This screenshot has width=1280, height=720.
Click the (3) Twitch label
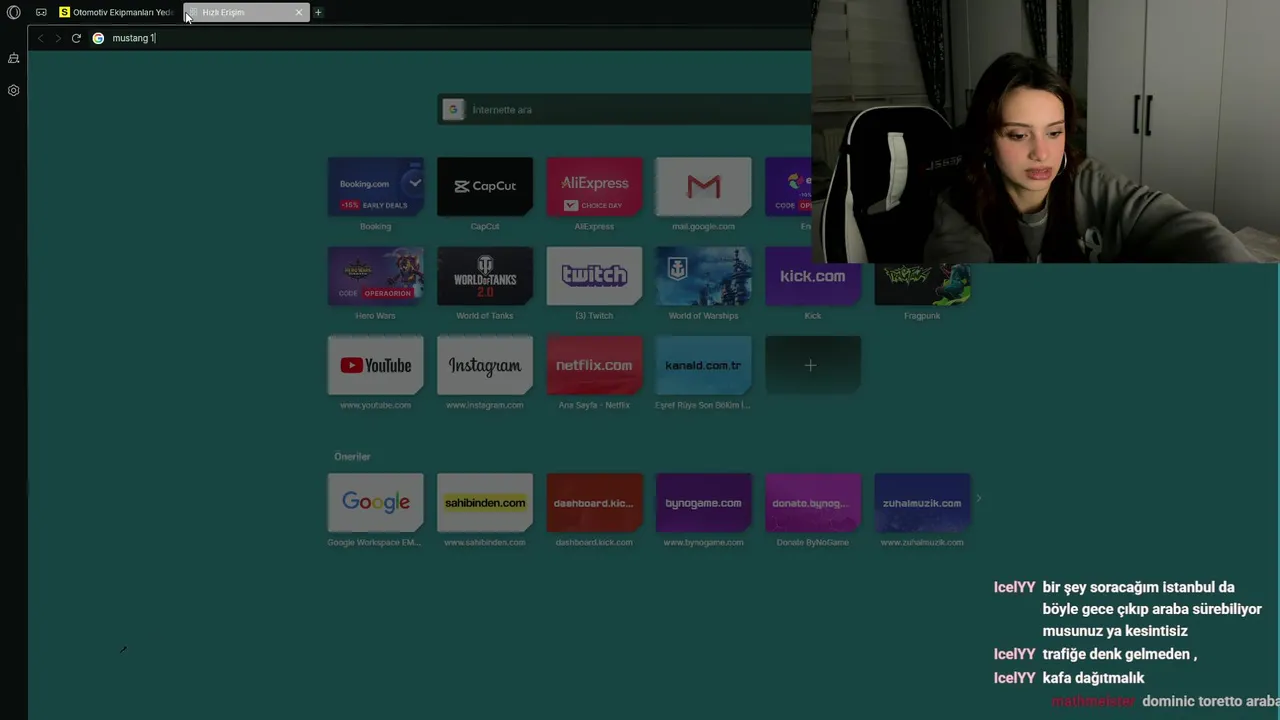coord(594,316)
